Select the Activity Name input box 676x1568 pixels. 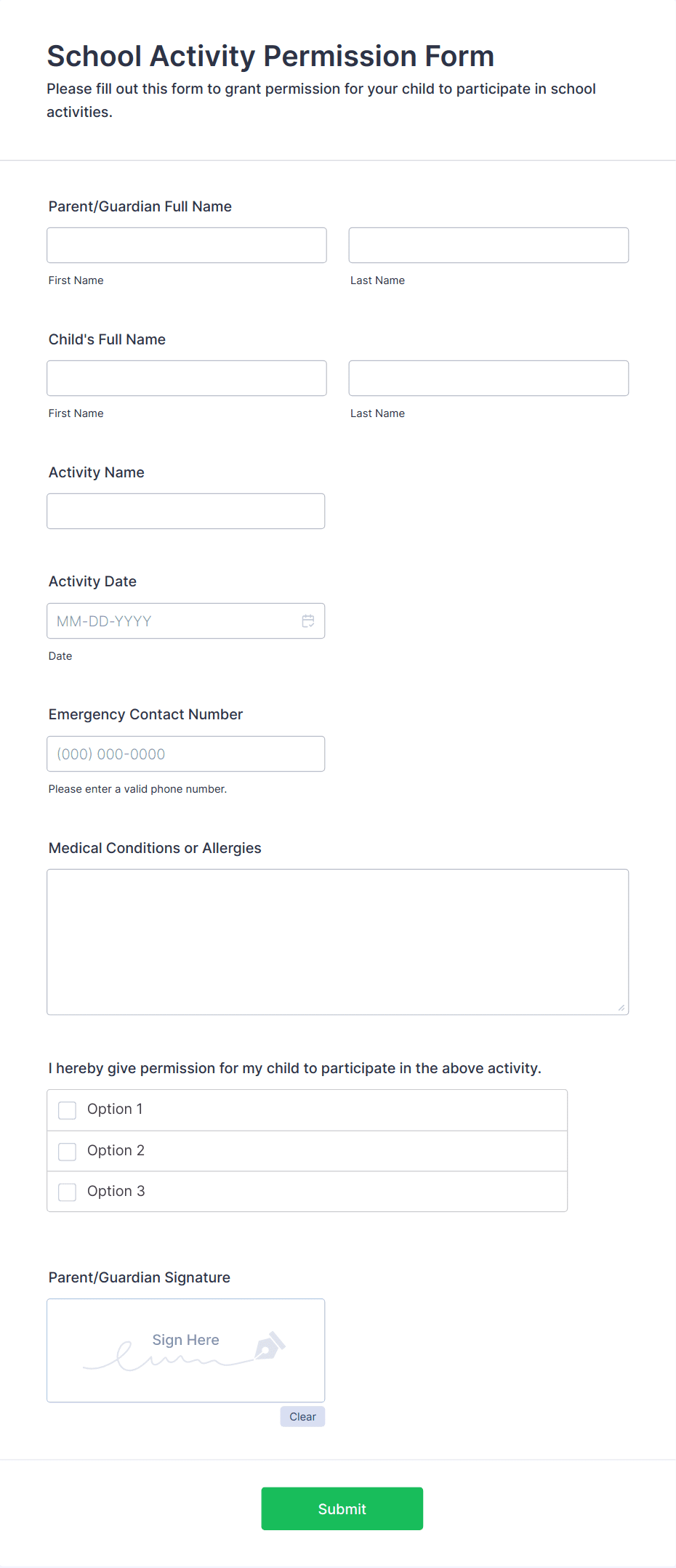click(x=186, y=511)
